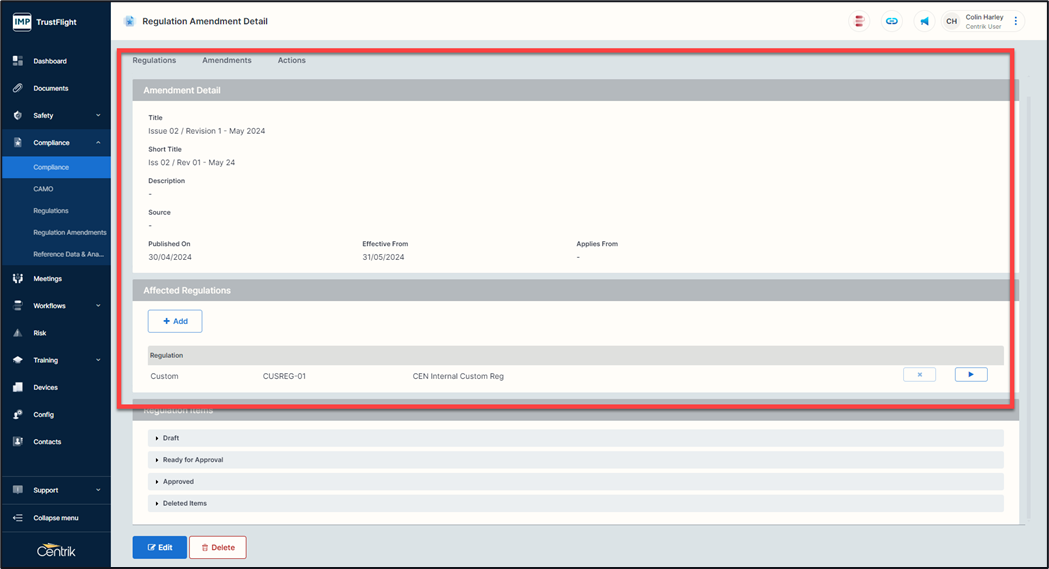1049x569 pixels.
Task: Click the Dashboard icon in sidebar
Action: click(x=18, y=61)
